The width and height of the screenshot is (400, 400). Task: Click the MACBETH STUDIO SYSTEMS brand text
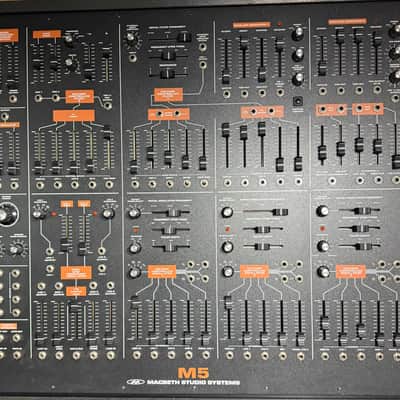tap(193, 382)
